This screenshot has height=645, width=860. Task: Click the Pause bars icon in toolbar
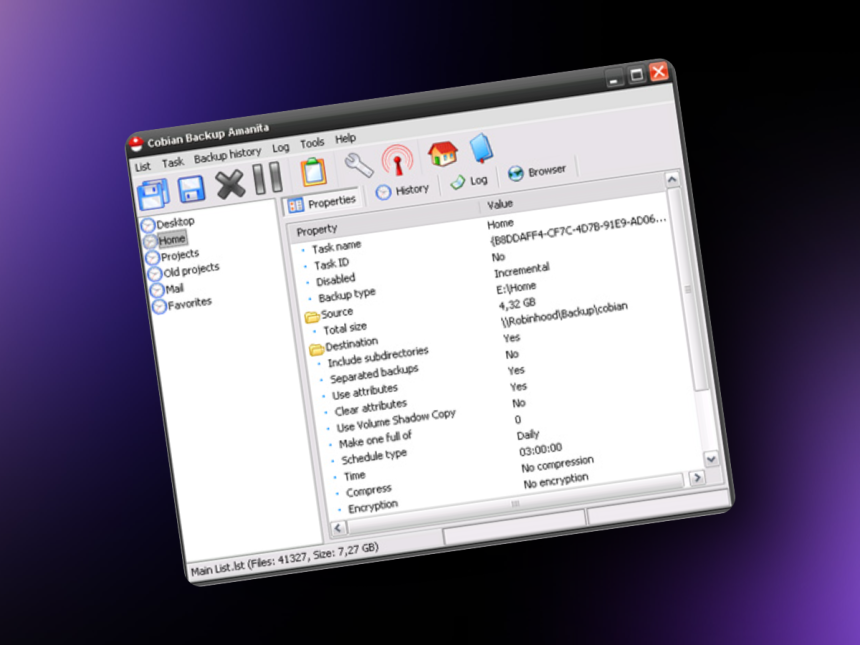(268, 178)
